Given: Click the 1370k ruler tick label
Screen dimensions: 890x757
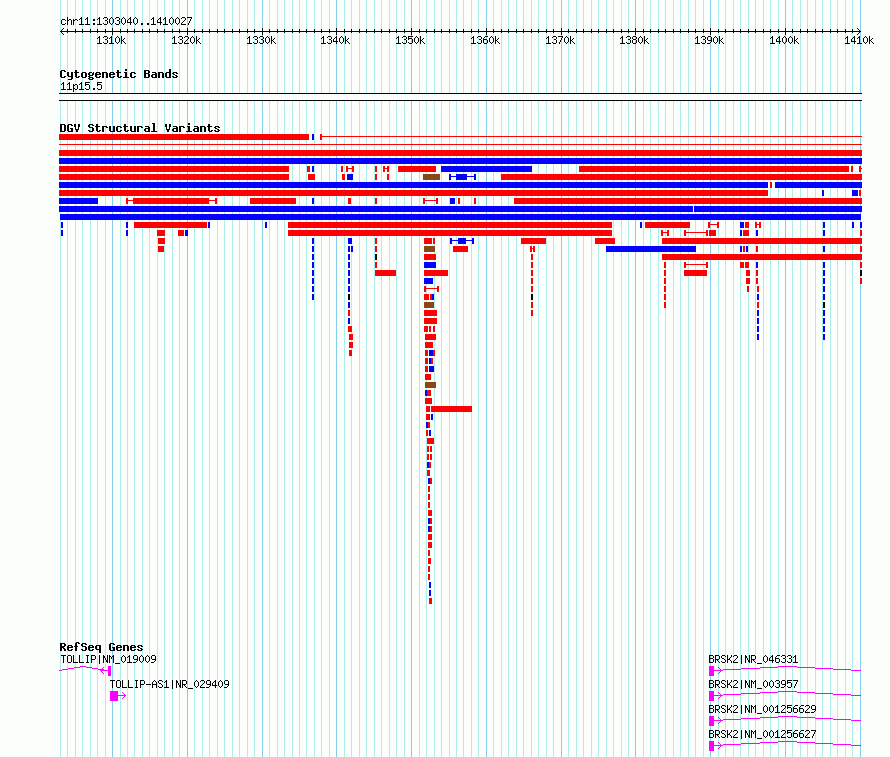Looking at the screenshot, I should pyautogui.click(x=560, y=40).
